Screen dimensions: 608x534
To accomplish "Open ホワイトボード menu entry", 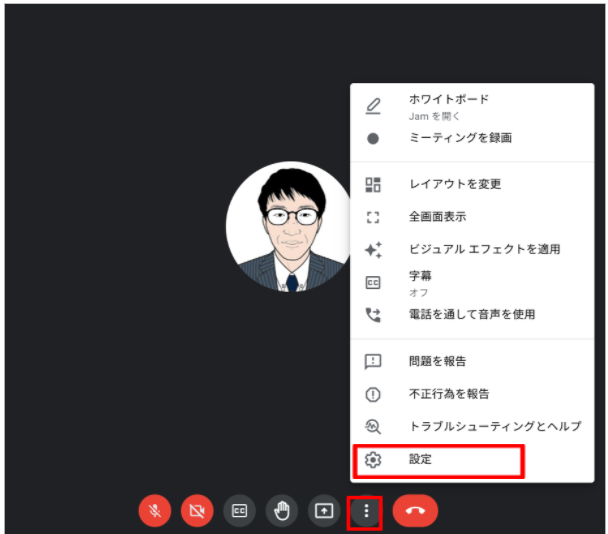I will click(472, 107).
